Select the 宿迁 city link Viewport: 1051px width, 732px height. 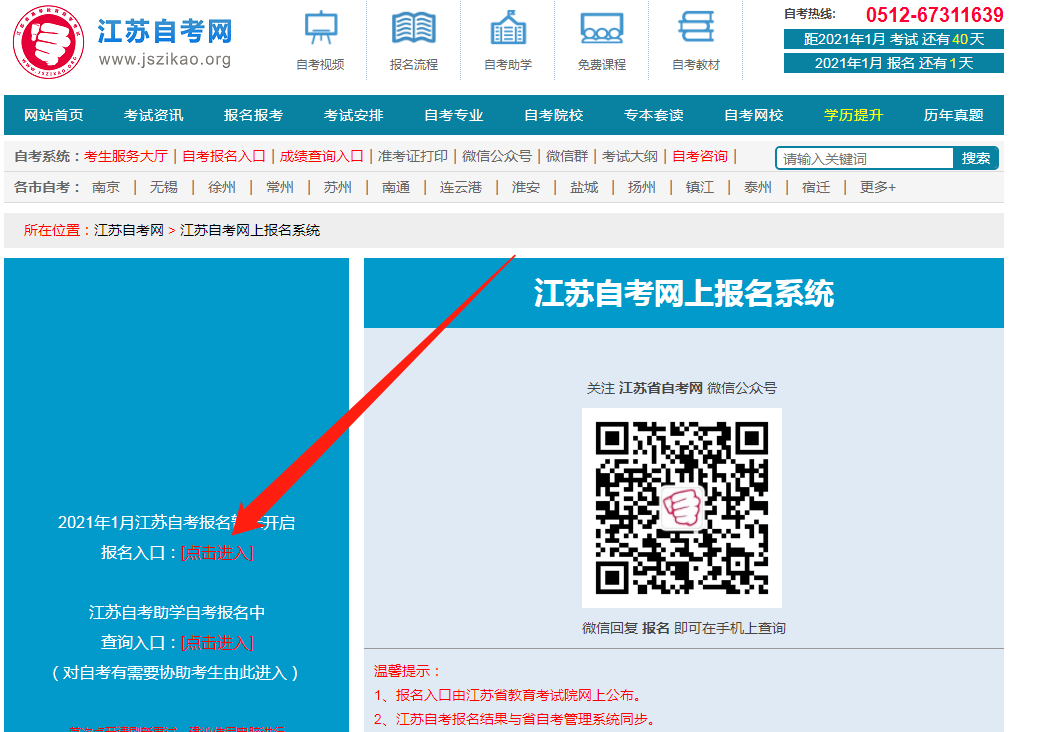tap(816, 187)
